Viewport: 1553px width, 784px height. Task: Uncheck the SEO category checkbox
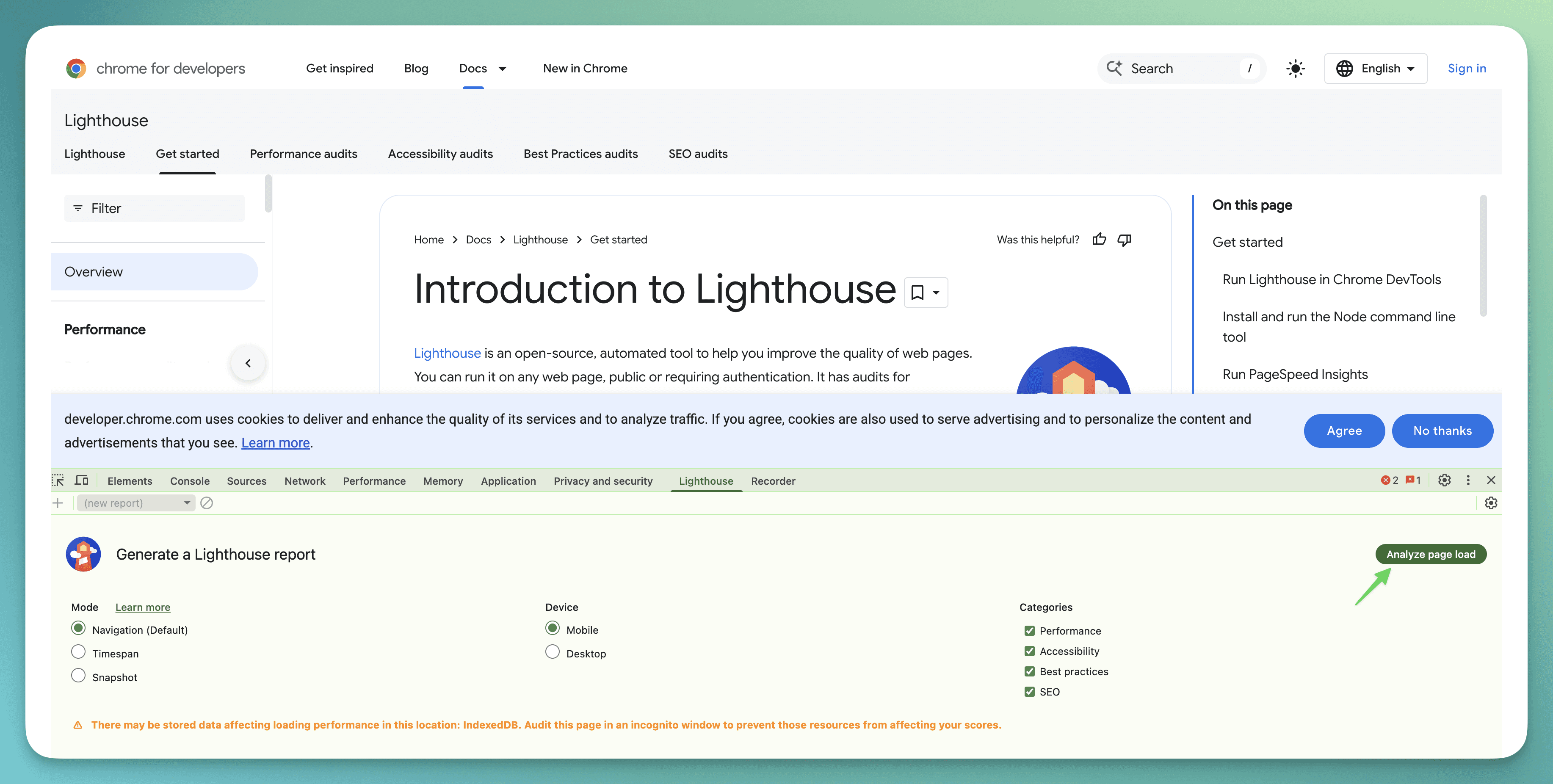click(x=1029, y=691)
